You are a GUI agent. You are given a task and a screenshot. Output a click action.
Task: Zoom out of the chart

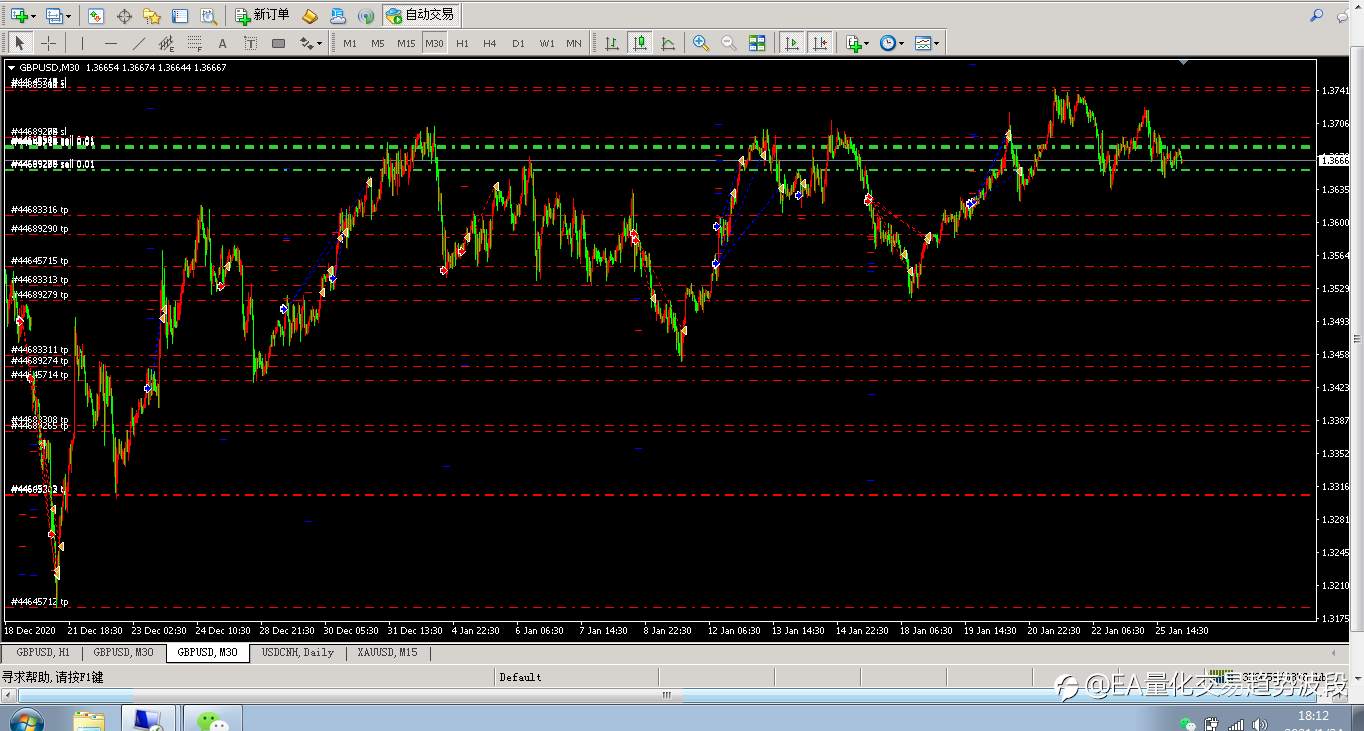click(x=729, y=43)
